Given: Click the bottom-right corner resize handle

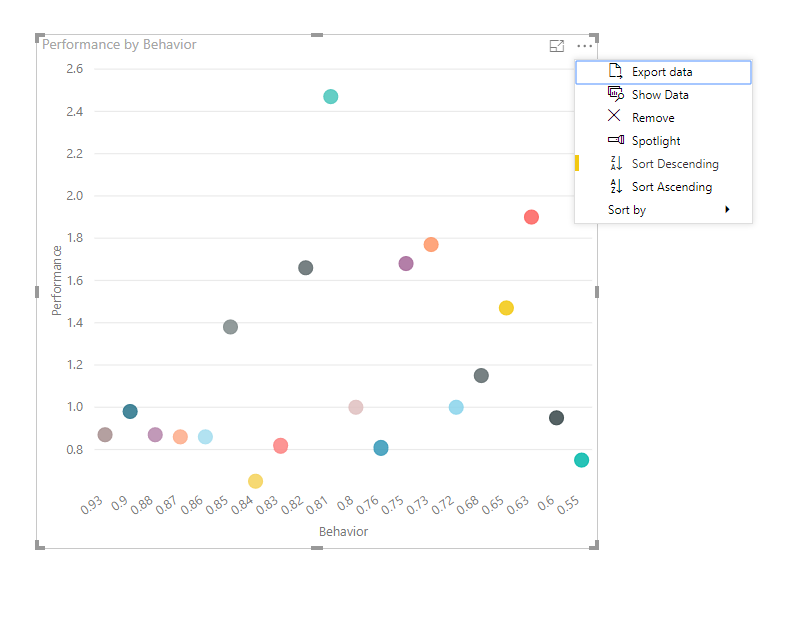Looking at the screenshot, I should tap(595, 545).
